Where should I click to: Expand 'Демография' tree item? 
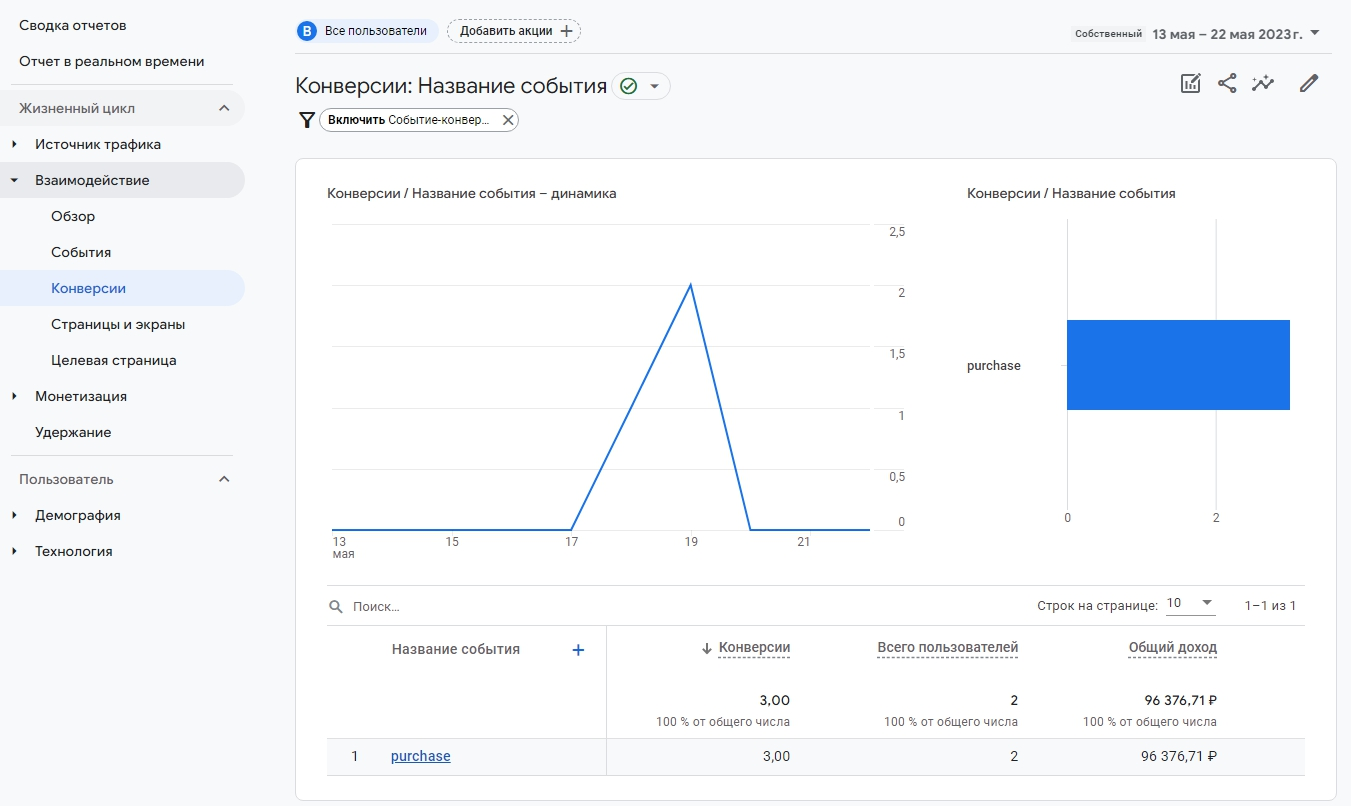(14, 515)
